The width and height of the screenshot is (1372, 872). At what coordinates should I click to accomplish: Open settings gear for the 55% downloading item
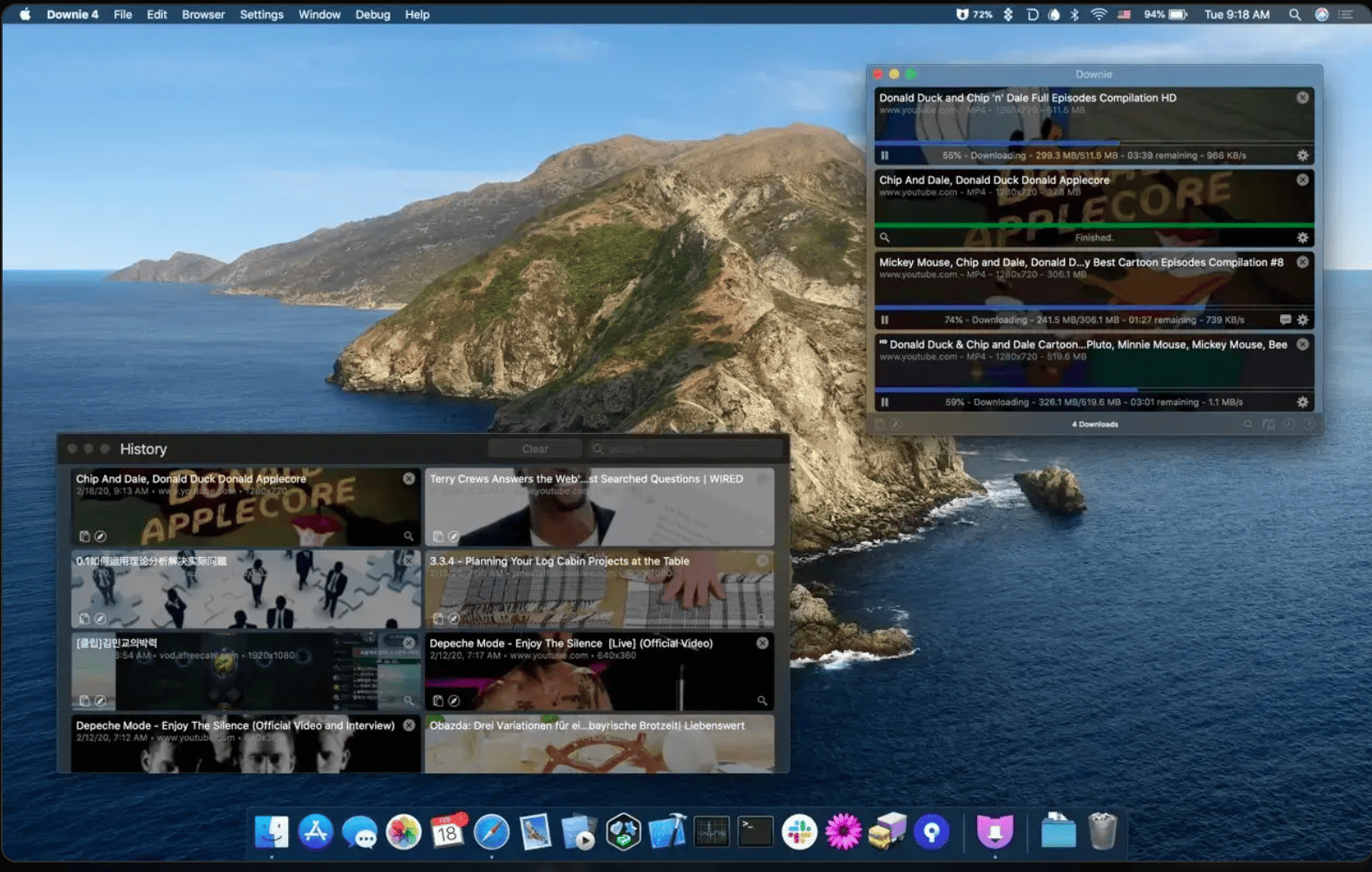(x=1302, y=155)
